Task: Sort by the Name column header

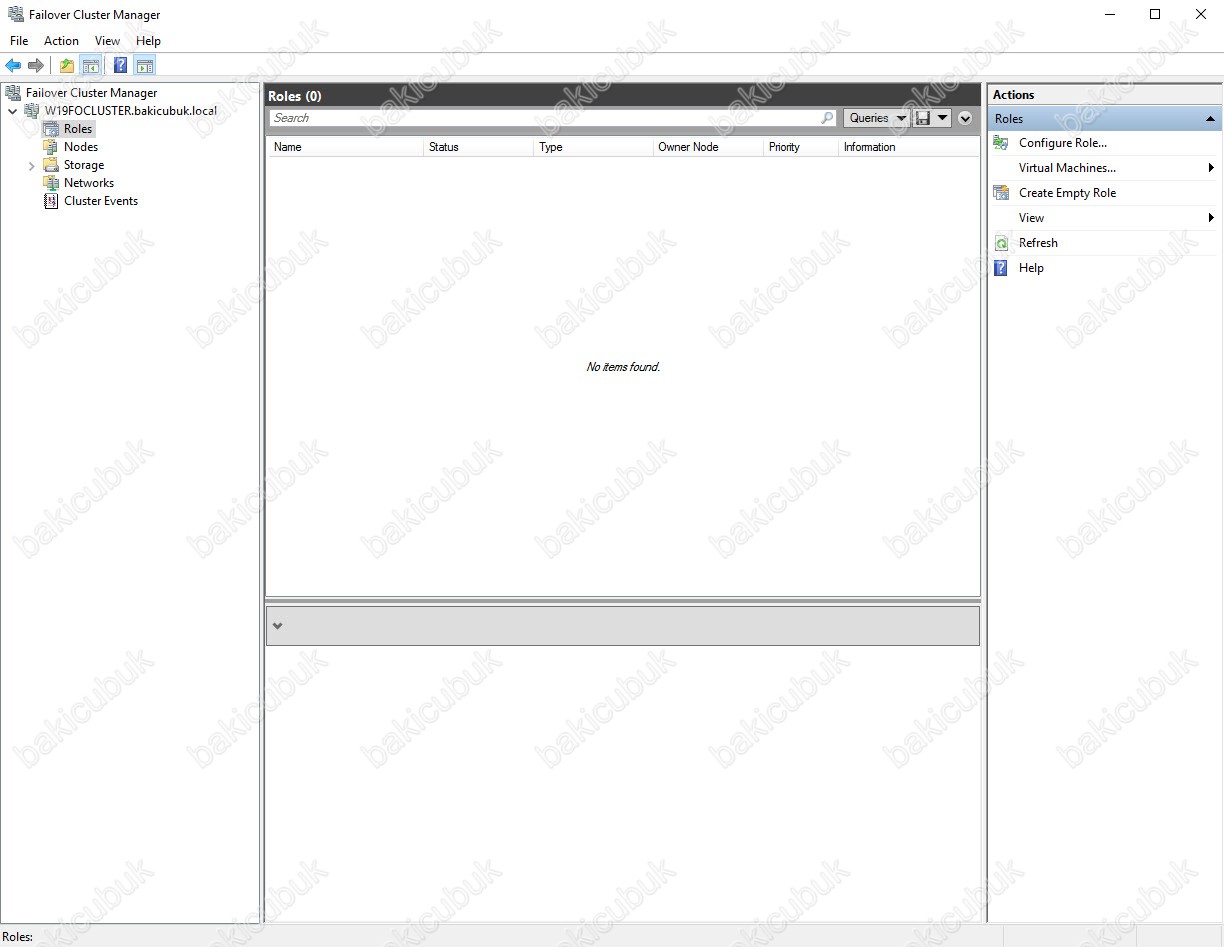Action: 346,147
